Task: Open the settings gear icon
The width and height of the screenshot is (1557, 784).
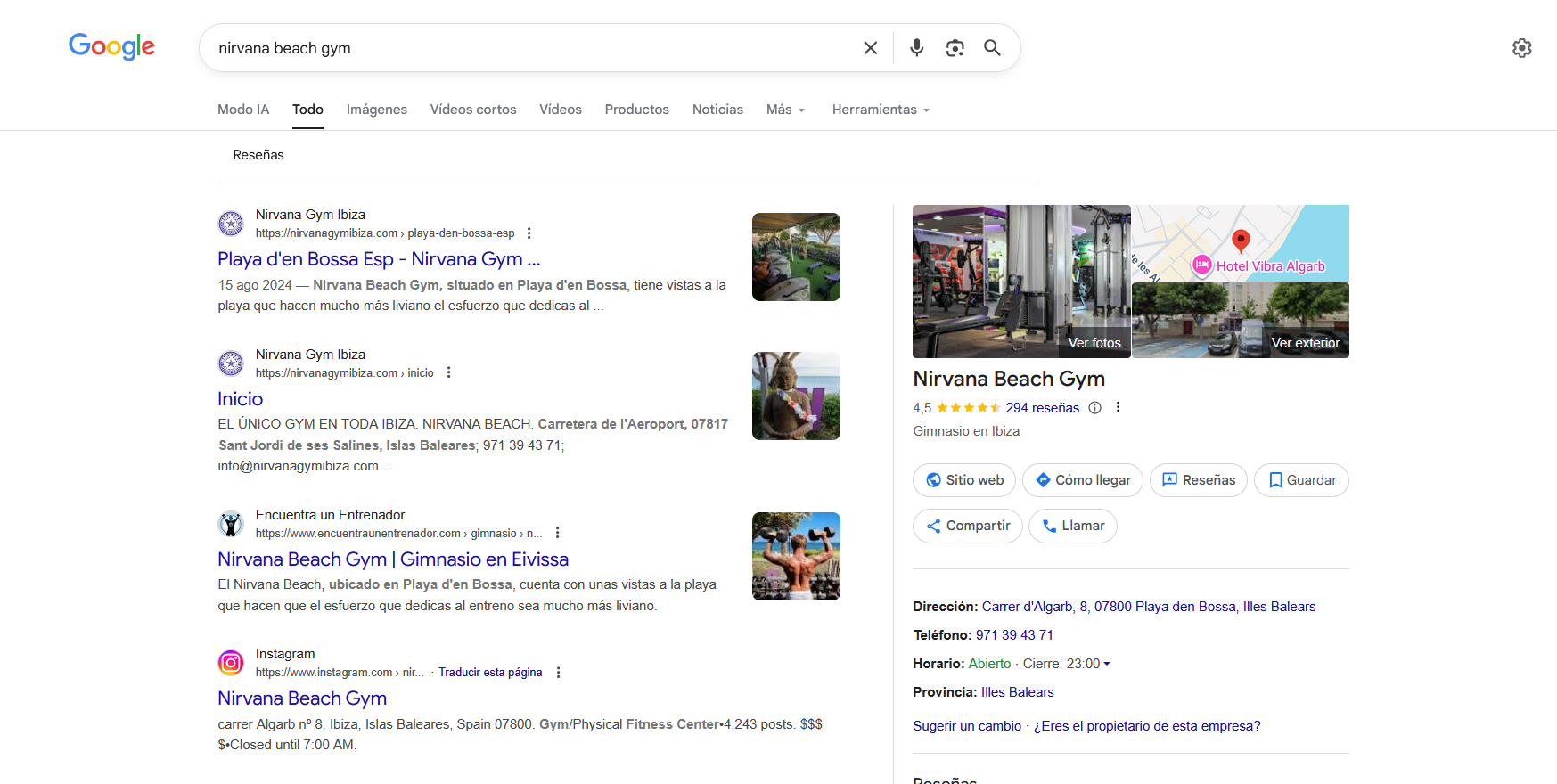Action: (x=1521, y=48)
